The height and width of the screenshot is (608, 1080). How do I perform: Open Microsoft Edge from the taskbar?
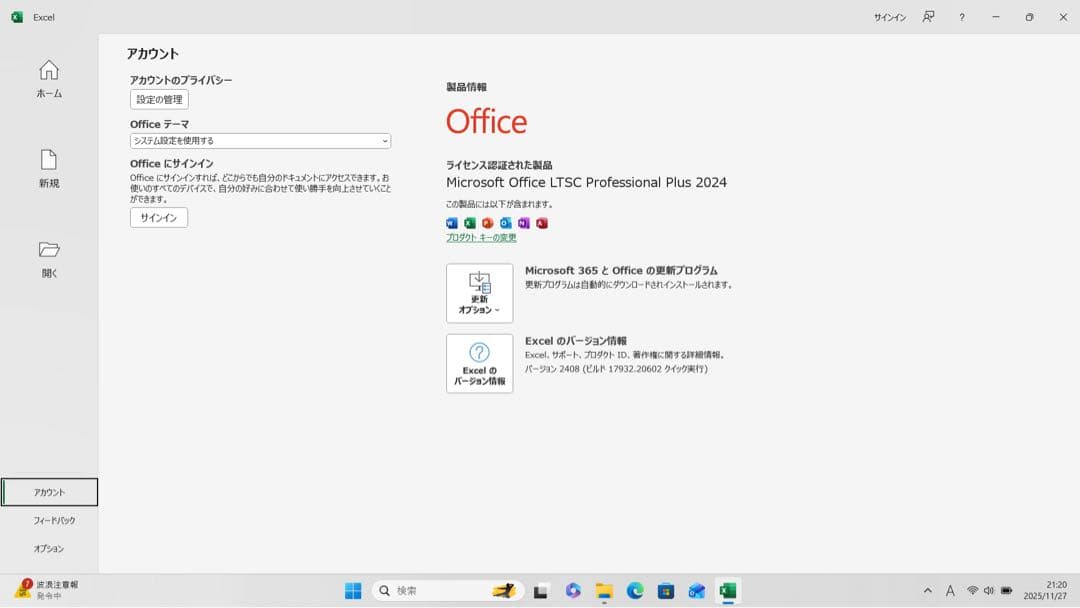tap(634, 590)
